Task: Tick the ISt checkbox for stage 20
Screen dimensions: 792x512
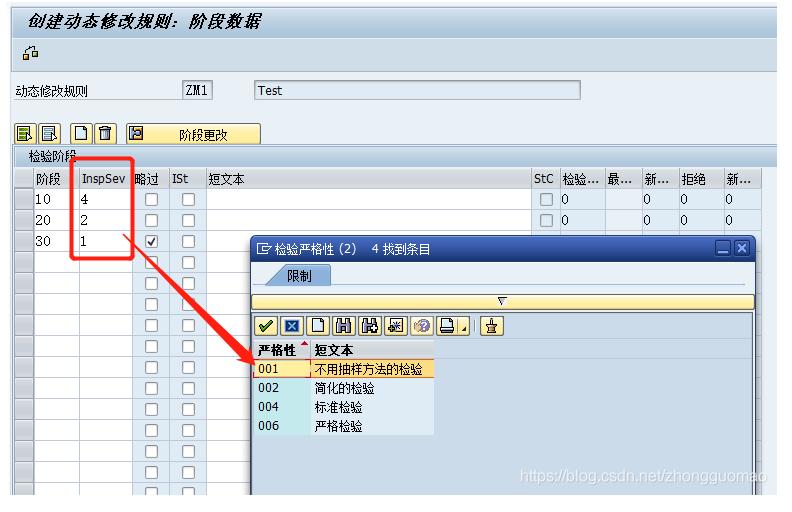Action: click(x=188, y=220)
